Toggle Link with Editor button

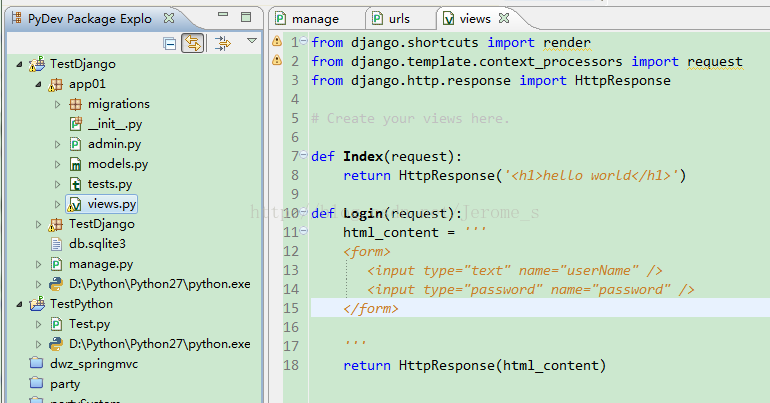[192, 43]
